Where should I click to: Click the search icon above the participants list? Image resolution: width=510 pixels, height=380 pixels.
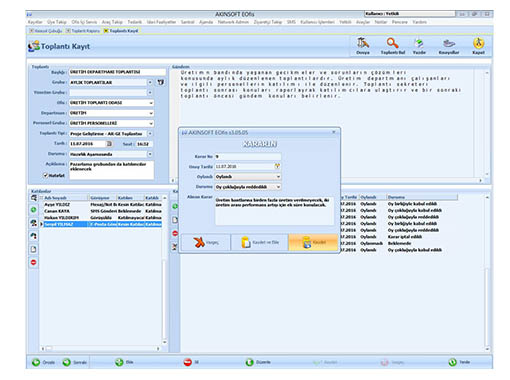tap(33, 198)
